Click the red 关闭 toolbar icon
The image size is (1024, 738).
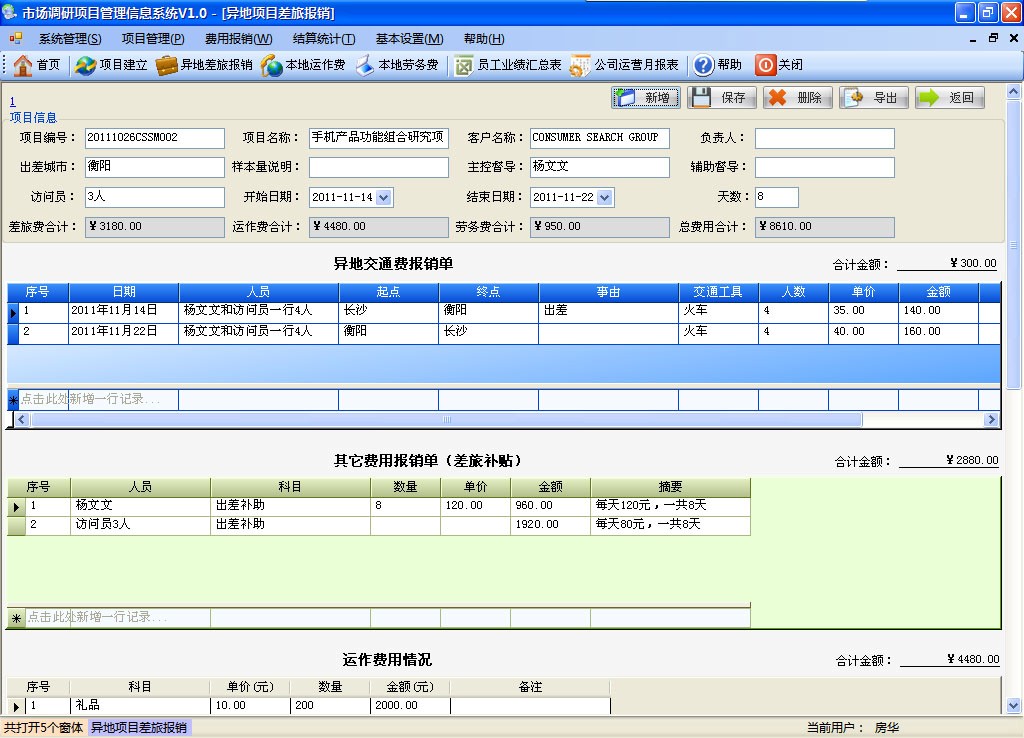point(765,65)
